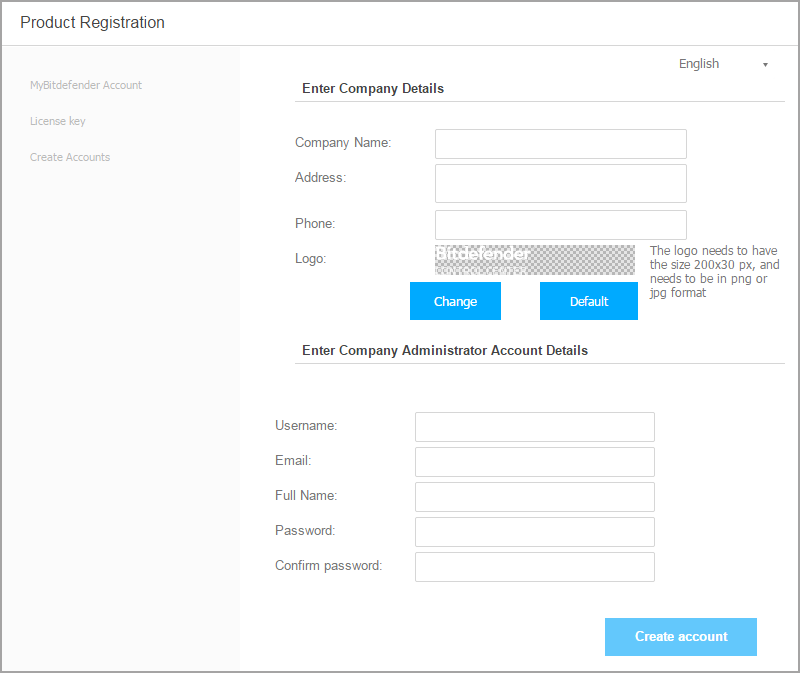Click the Username input field
The image size is (800, 673).
tap(534, 426)
